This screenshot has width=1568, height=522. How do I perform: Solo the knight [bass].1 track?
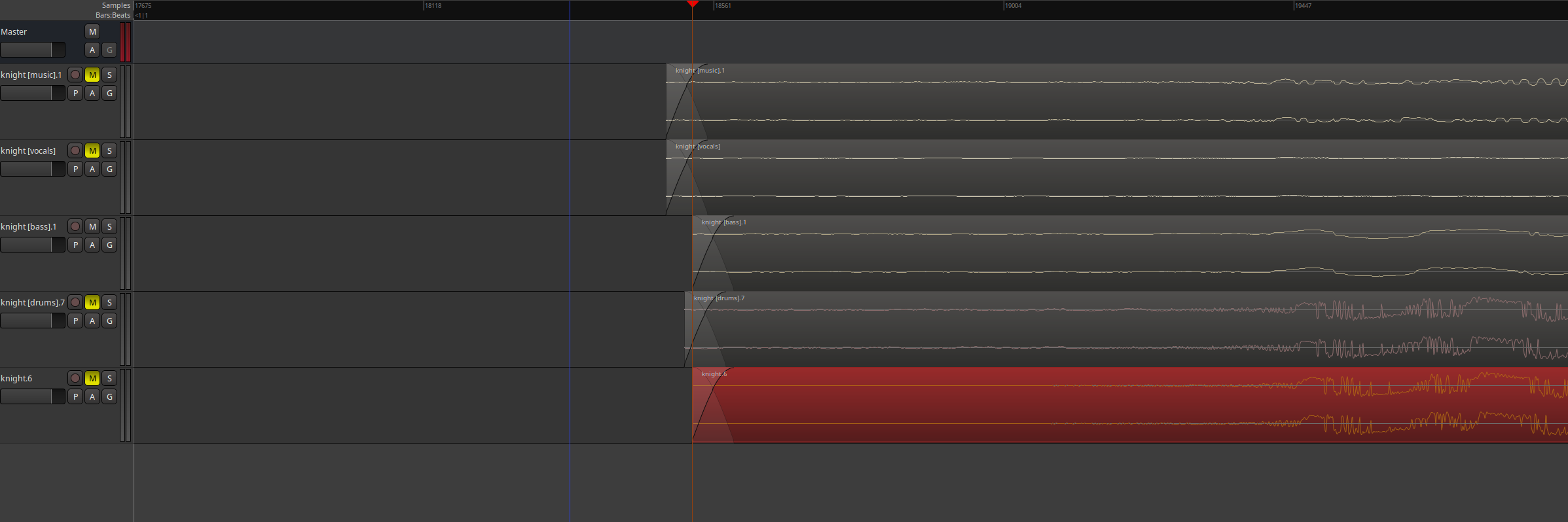109,226
